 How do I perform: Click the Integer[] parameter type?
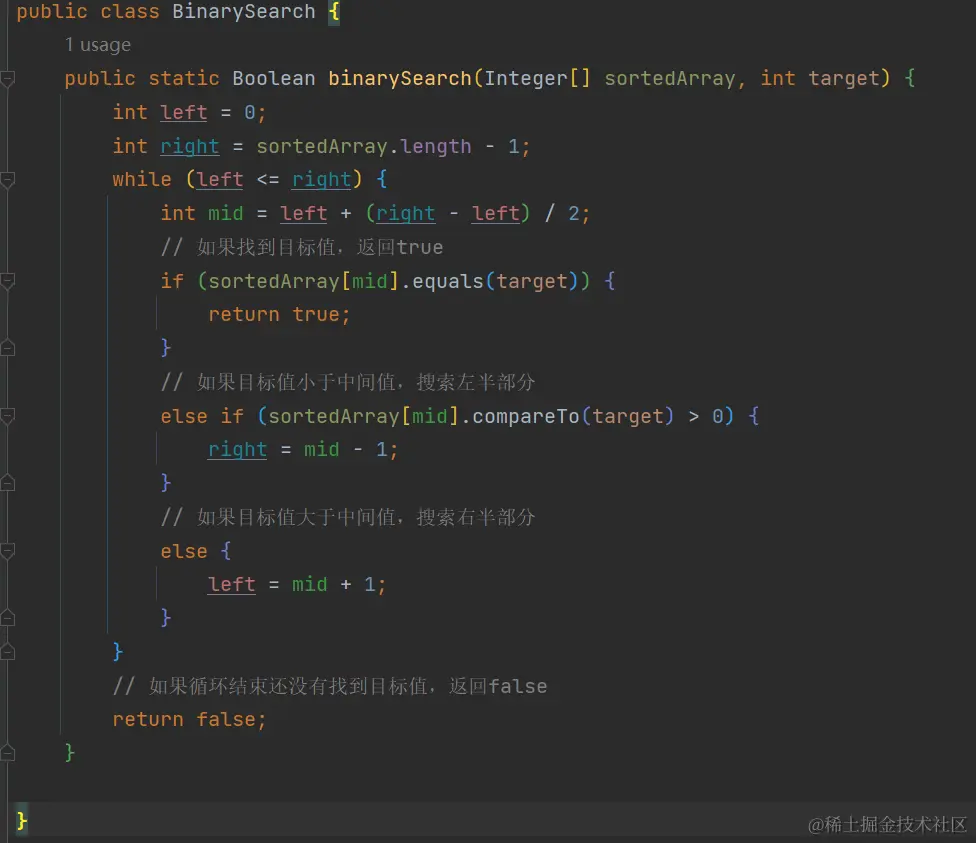tap(537, 78)
